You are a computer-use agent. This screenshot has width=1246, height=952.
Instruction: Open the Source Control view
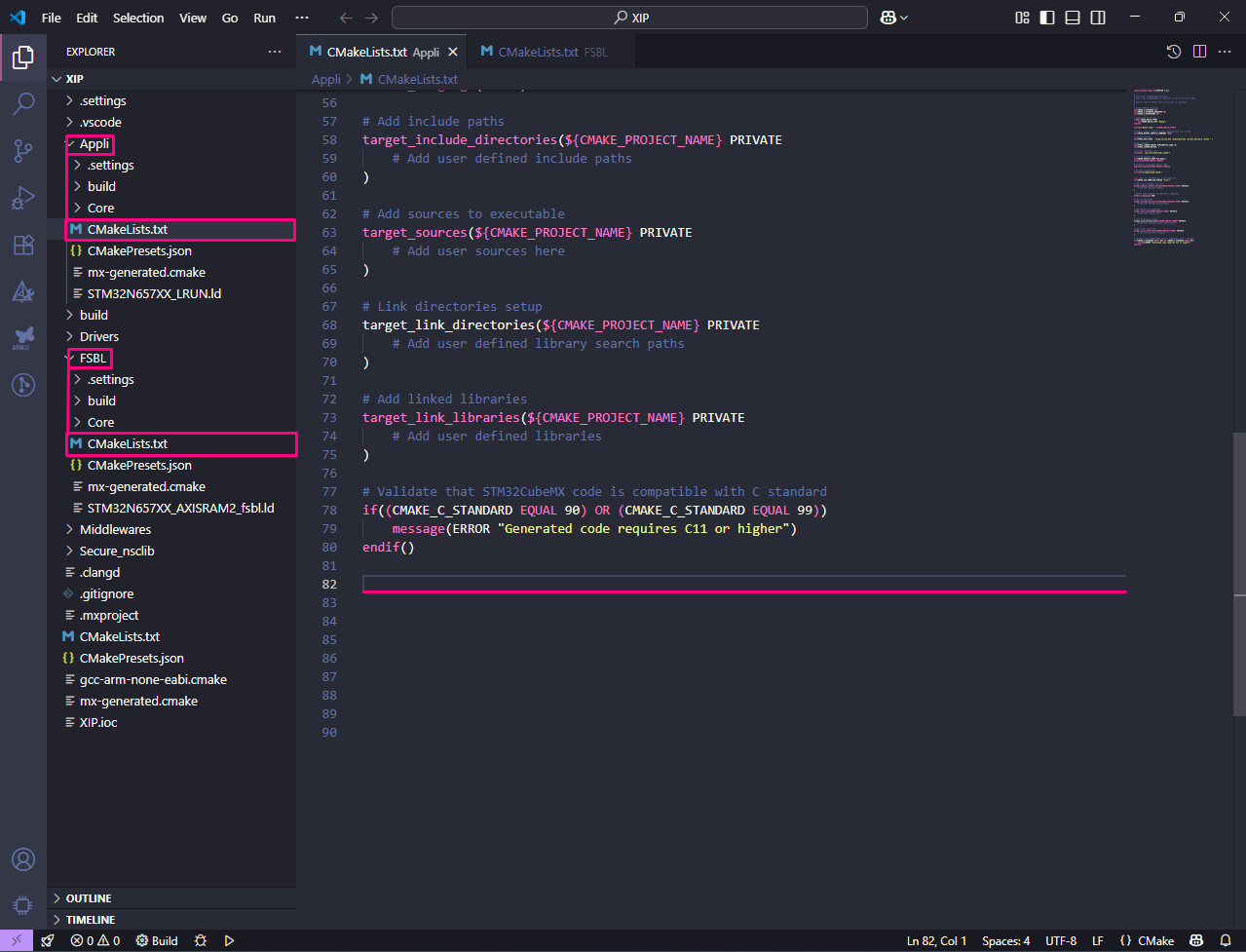click(x=23, y=150)
